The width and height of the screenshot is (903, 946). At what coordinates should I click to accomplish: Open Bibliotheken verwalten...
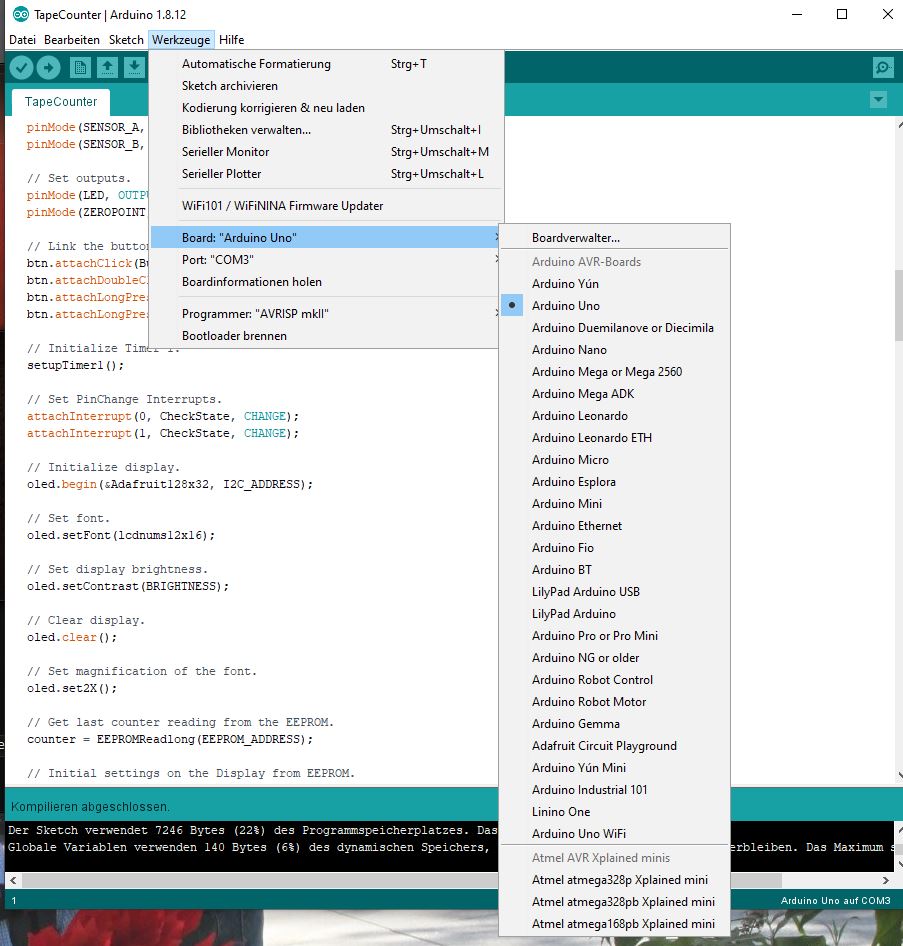[x=325, y=130]
